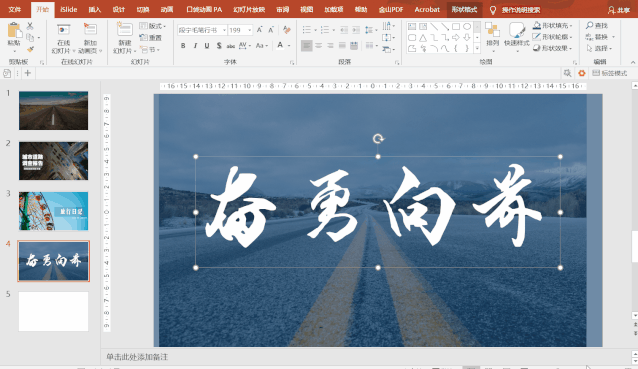Switch to the 动画 animations tab
The width and height of the screenshot is (638, 369).
pyautogui.click(x=166, y=9)
